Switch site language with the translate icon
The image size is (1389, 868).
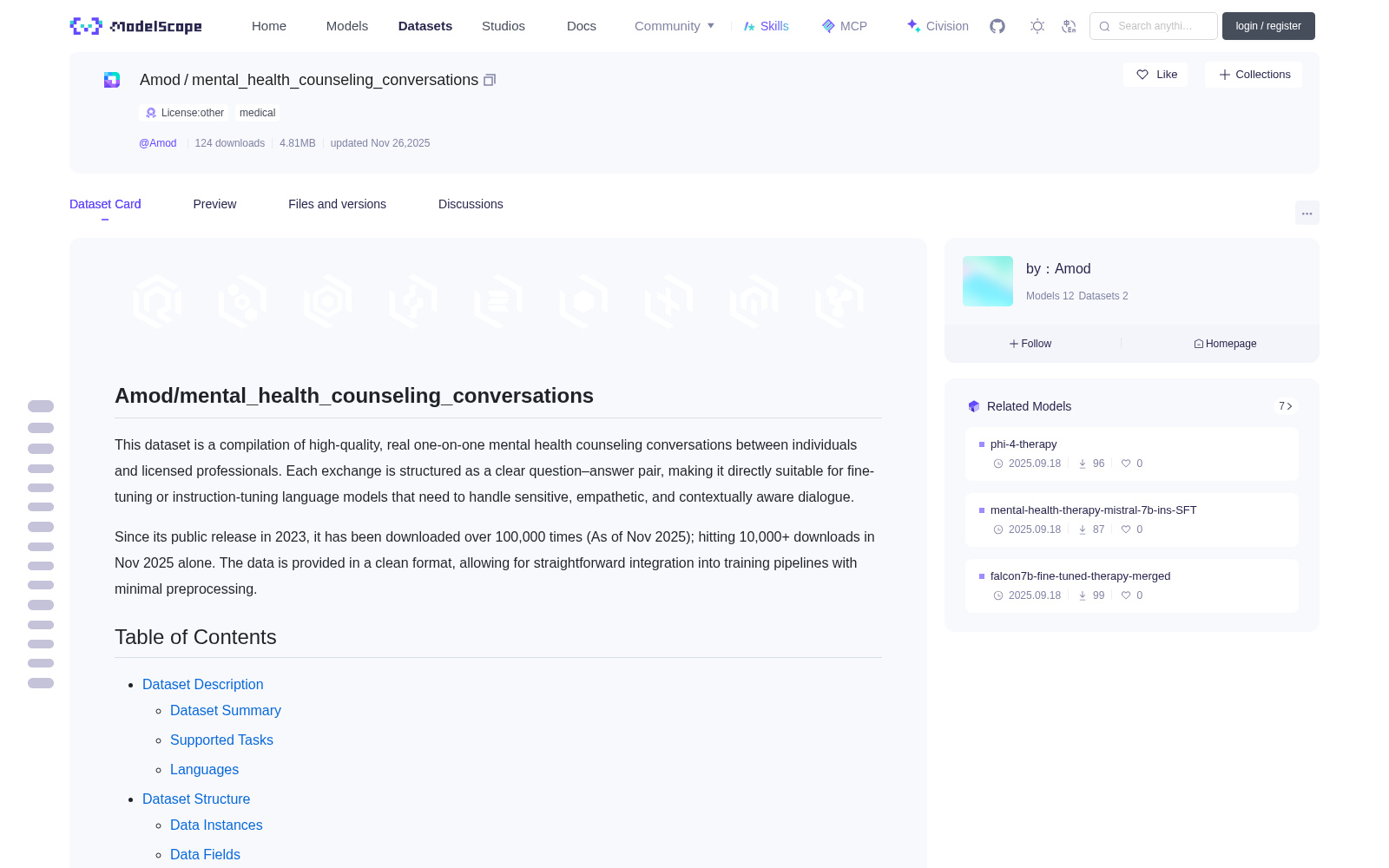(1070, 26)
